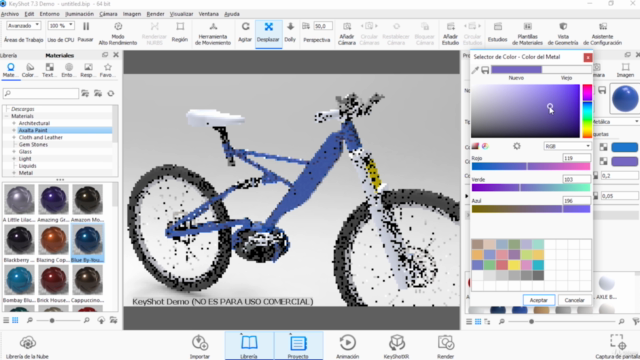The height and width of the screenshot is (360, 640).
Task: Open the Render menu
Action: click(156, 14)
